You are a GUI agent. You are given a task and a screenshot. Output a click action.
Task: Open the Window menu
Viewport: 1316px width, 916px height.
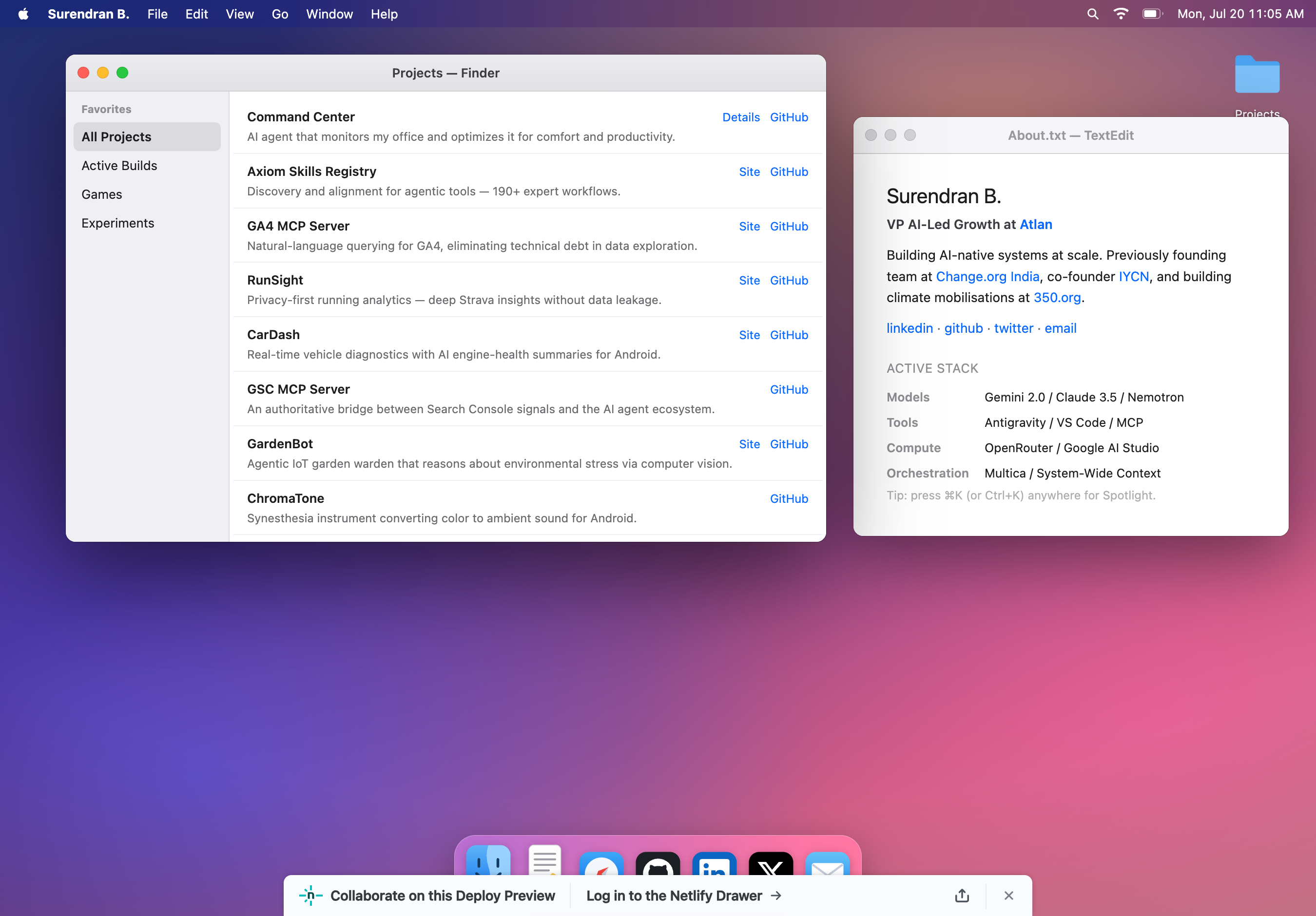(329, 14)
